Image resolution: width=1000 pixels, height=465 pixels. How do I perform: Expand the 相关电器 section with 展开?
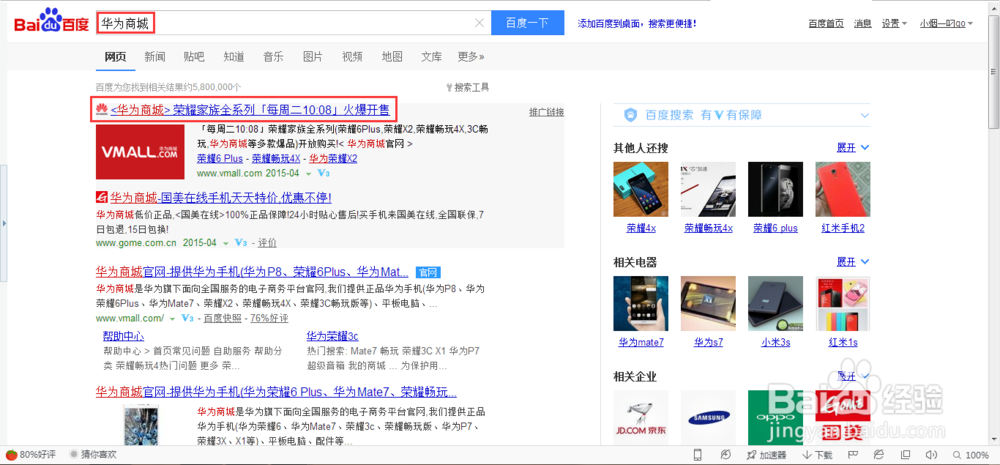(853, 262)
